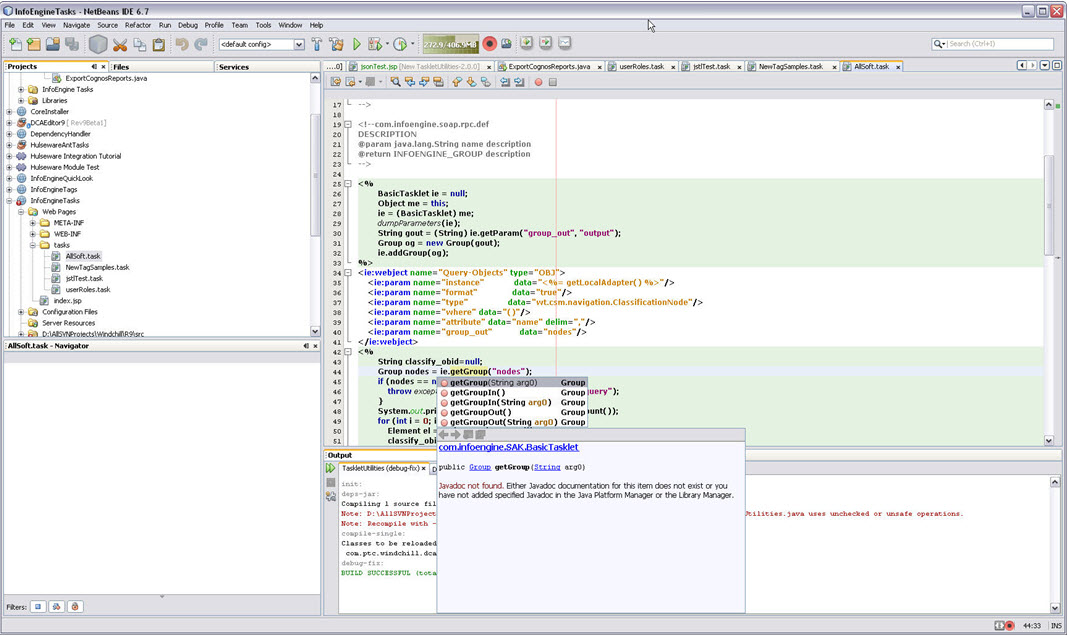Screen dimensions: 1069x636
Task: Toggle Bookmark icon in editor toolbar
Action: [485, 82]
